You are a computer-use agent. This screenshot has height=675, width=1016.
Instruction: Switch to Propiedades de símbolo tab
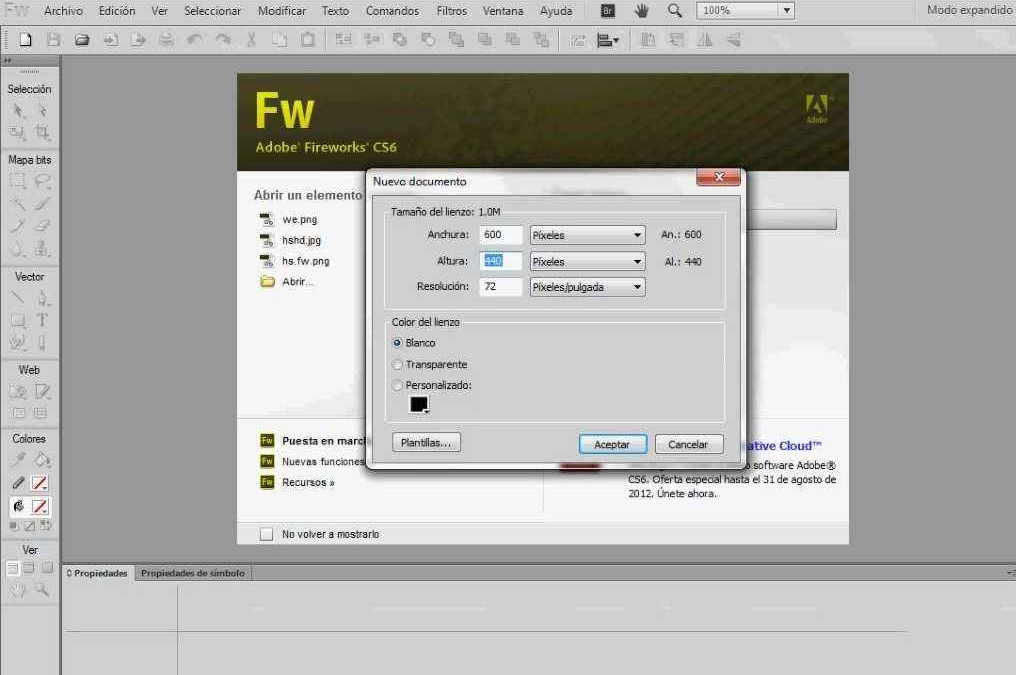tap(193, 573)
